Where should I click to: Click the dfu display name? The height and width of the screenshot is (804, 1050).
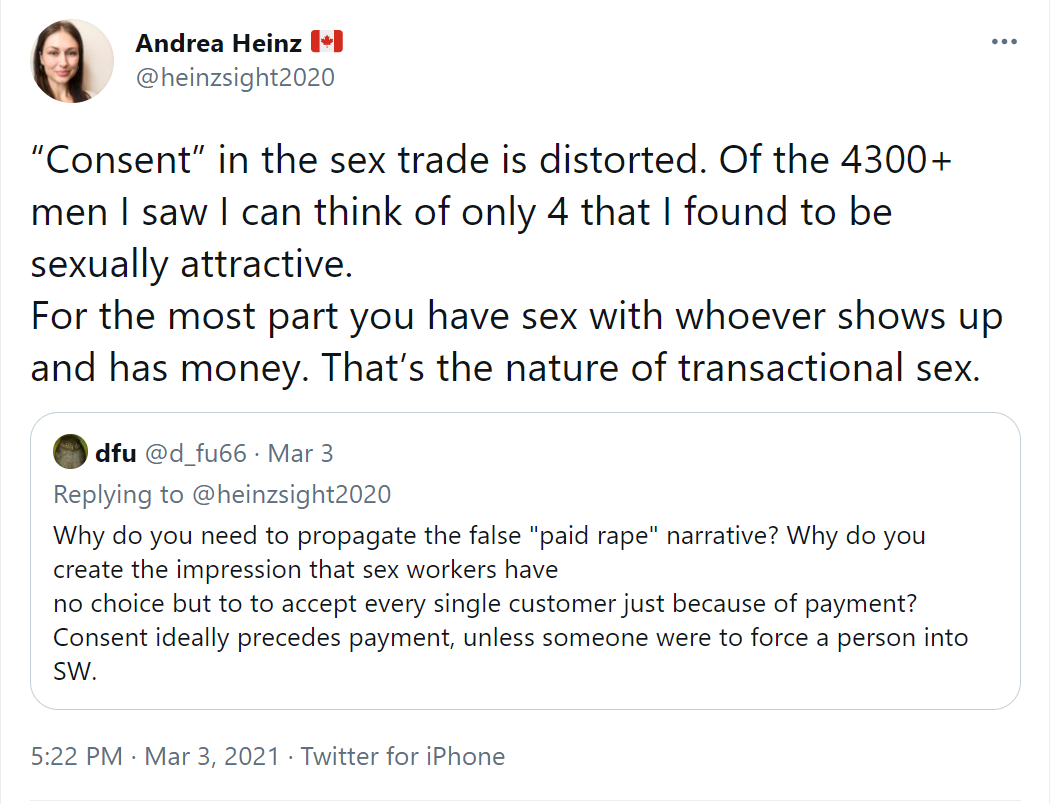115,453
